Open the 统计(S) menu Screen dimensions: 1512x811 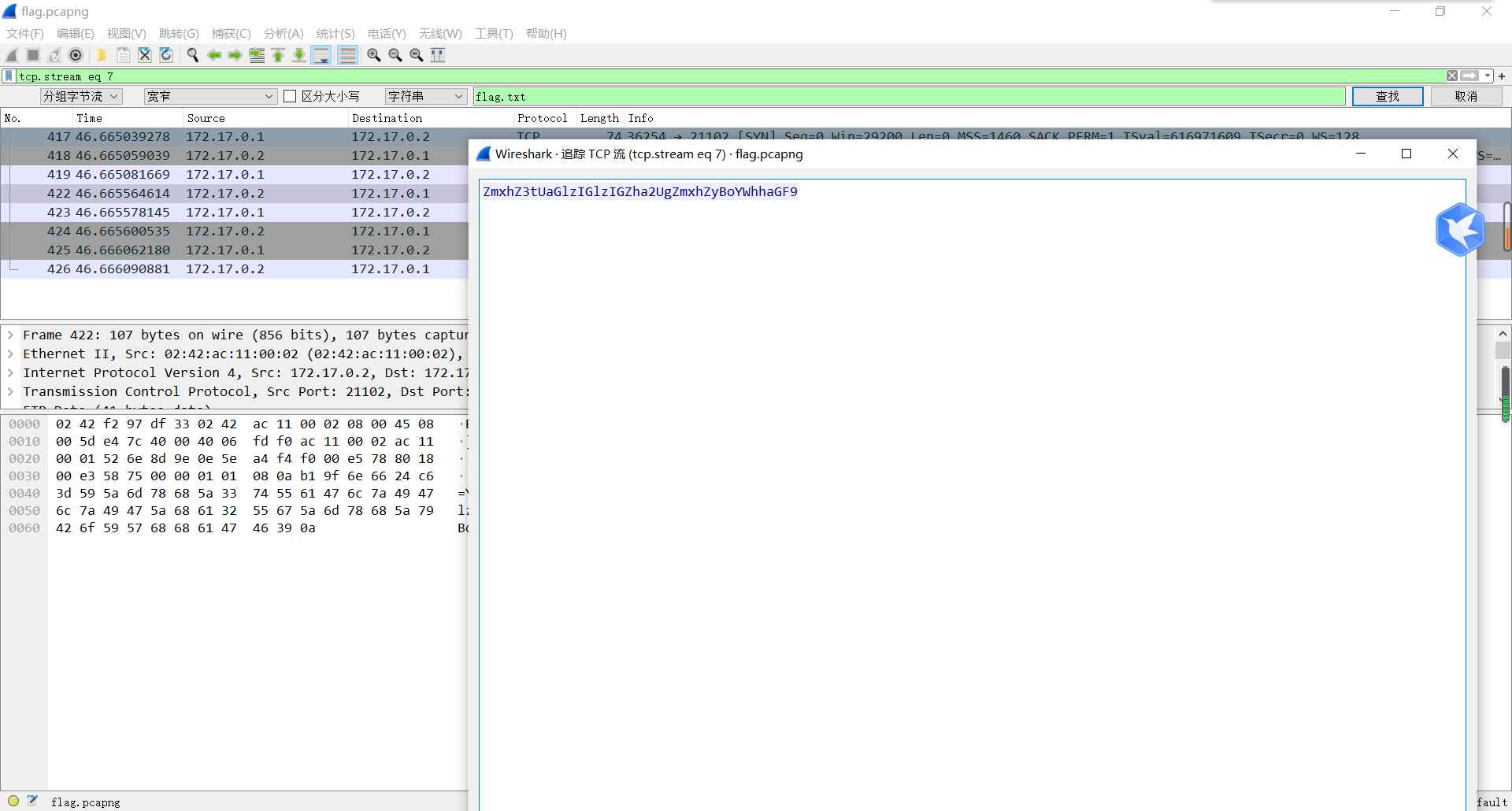[335, 33]
